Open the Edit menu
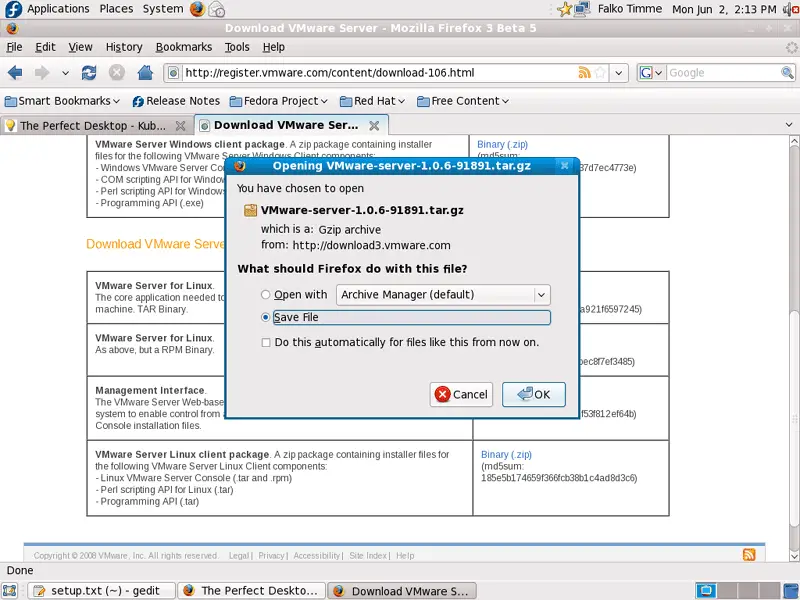 point(45,47)
